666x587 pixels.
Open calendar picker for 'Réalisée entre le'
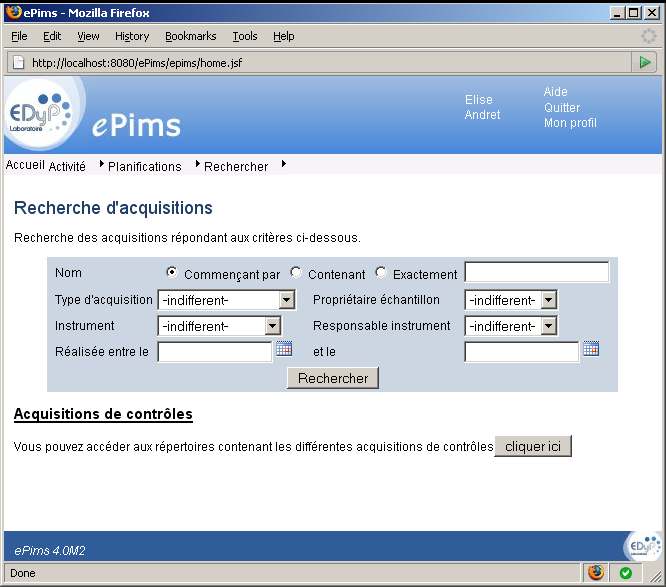(x=284, y=349)
